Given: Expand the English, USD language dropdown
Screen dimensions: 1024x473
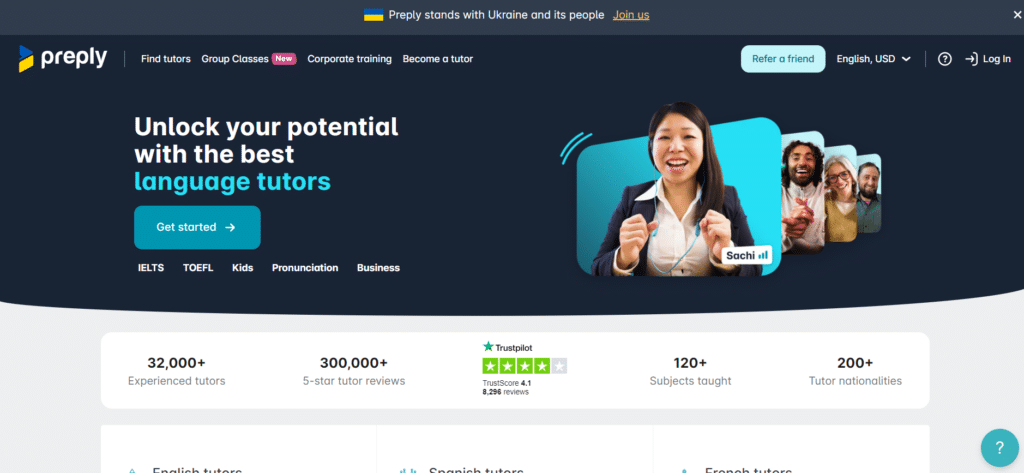Looking at the screenshot, I should (873, 59).
